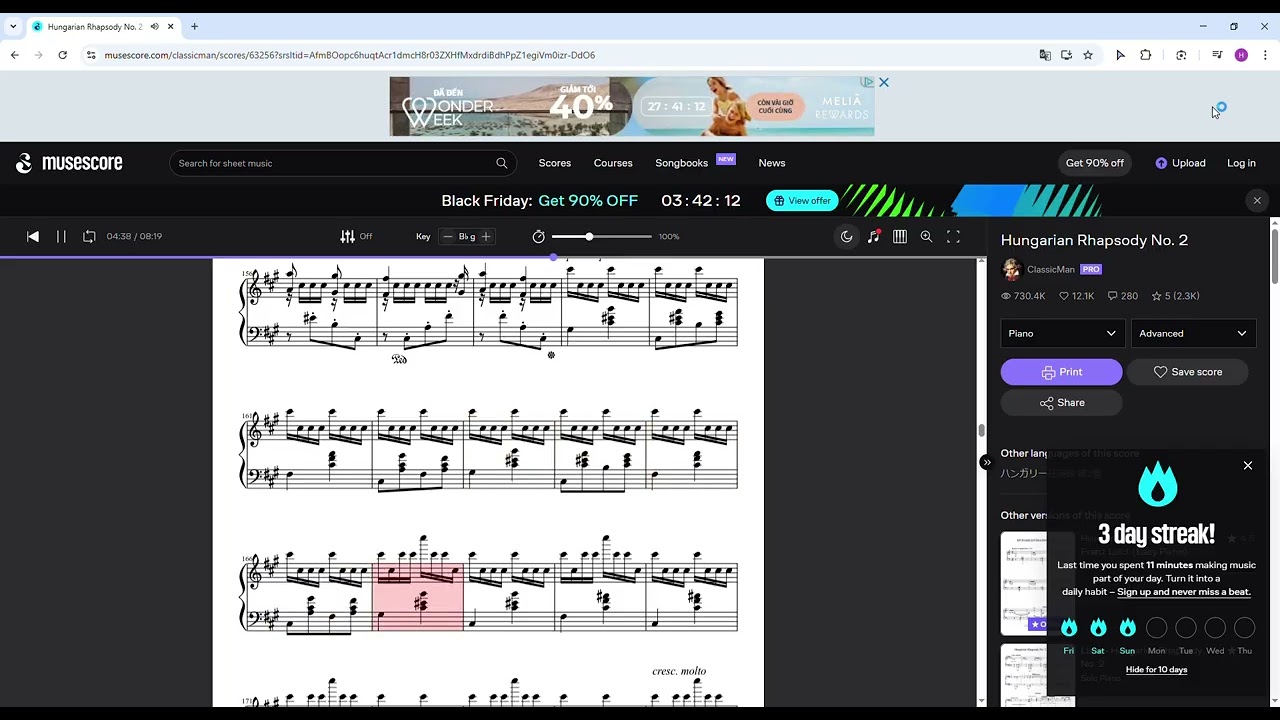Screen dimensions: 1280x720
Task: Click the Upload button
Action: (x=1180, y=163)
